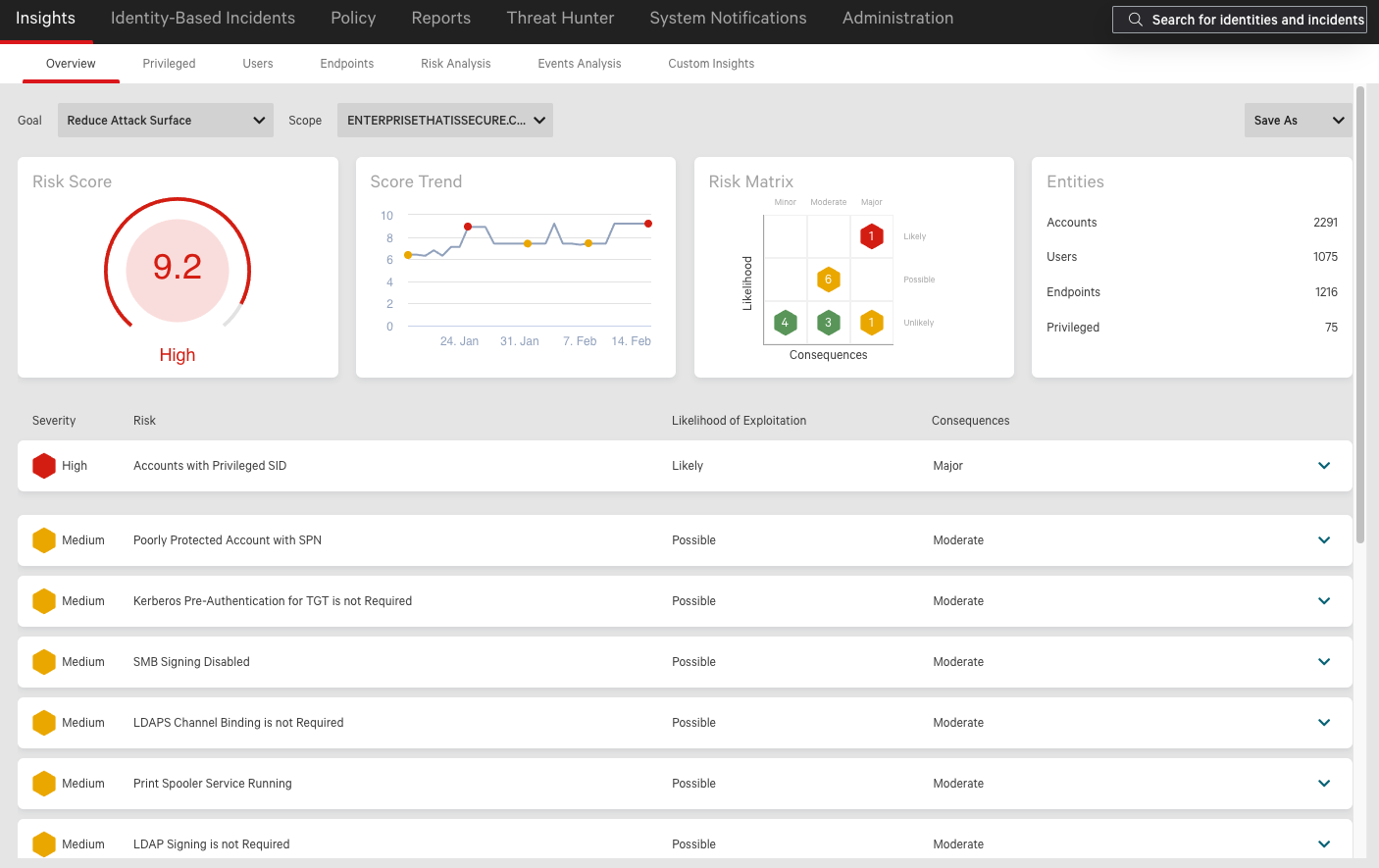Expand LDAPS Channel Binding row details
The width and height of the screenshot is (1379, 868).
(x=1324, y=723)
